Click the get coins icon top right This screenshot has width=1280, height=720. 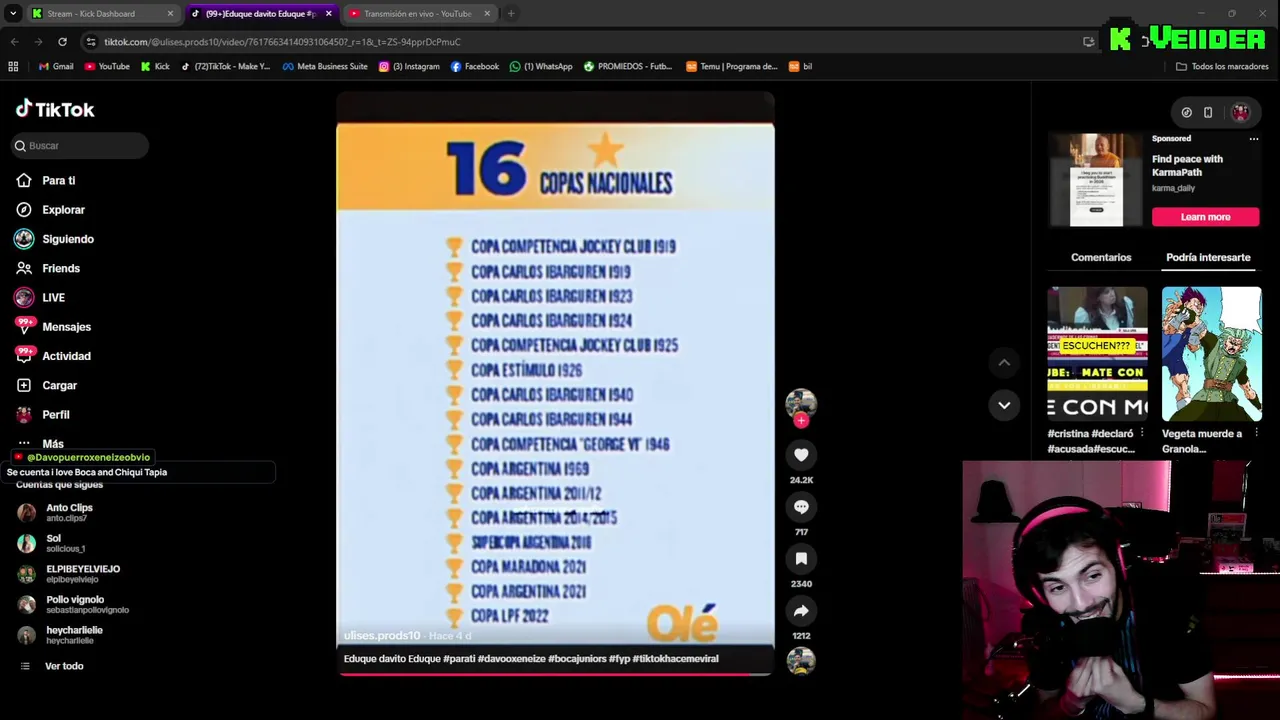click(1186, 113)
